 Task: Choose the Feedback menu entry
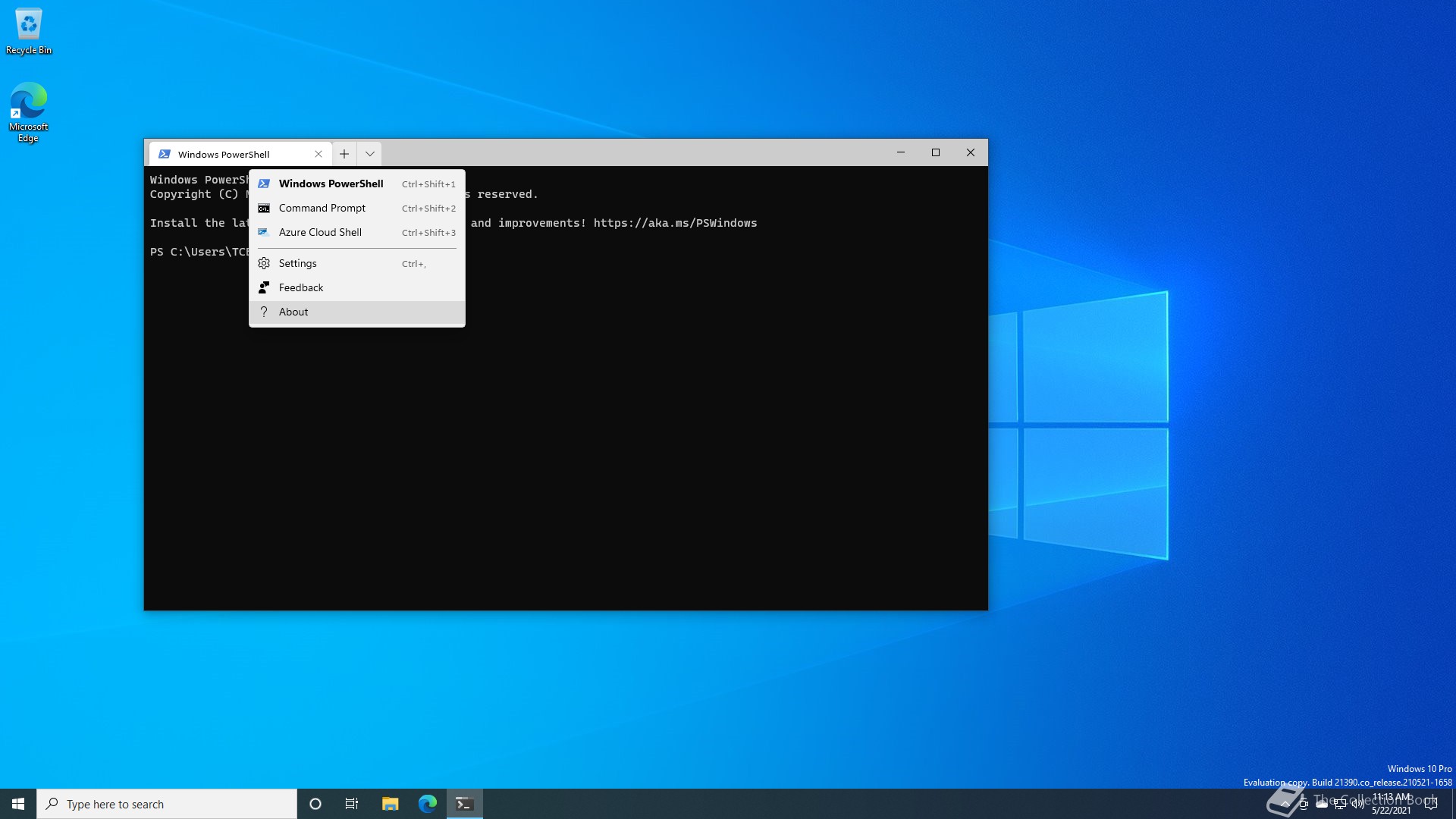(356, 287)
